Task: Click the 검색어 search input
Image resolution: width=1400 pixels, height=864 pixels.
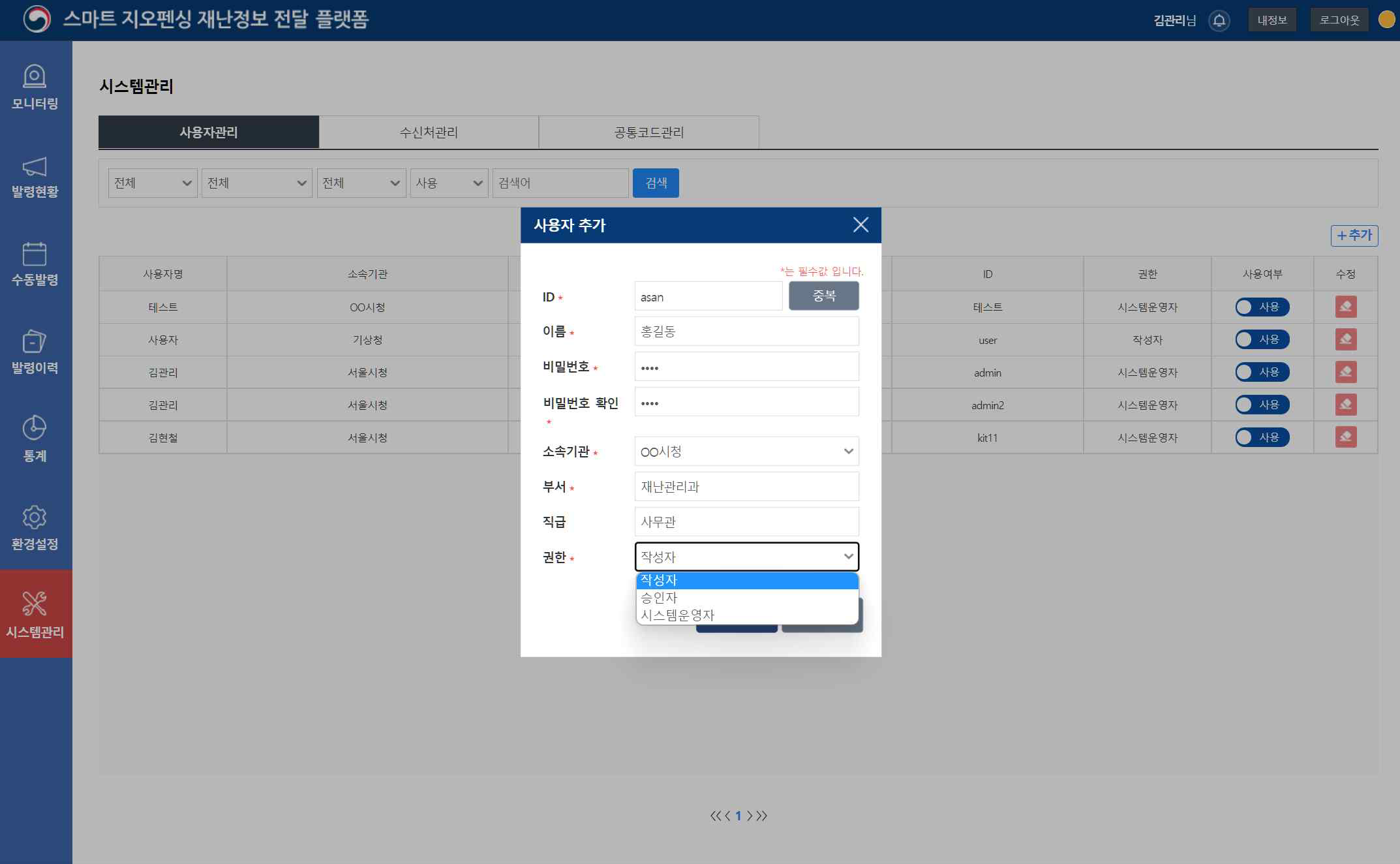Action: click(x=560, y=183)
